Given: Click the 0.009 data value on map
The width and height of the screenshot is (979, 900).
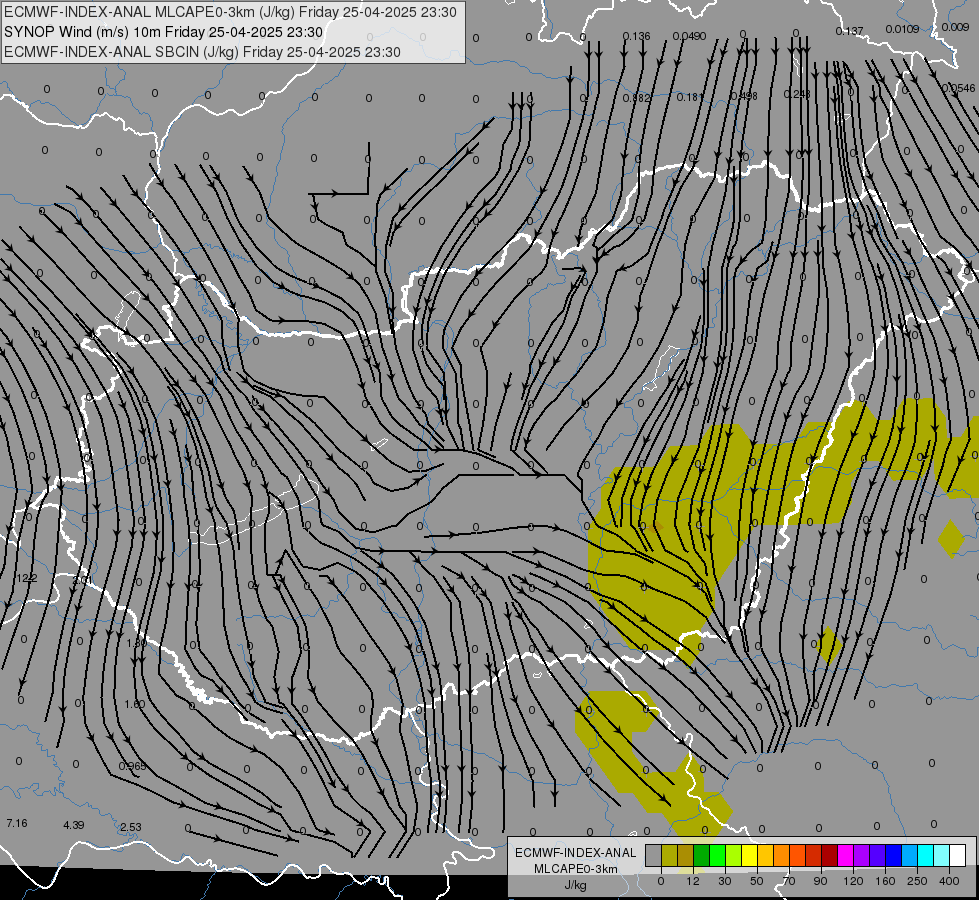Looking at the screenshot, I should pos(955,27).
